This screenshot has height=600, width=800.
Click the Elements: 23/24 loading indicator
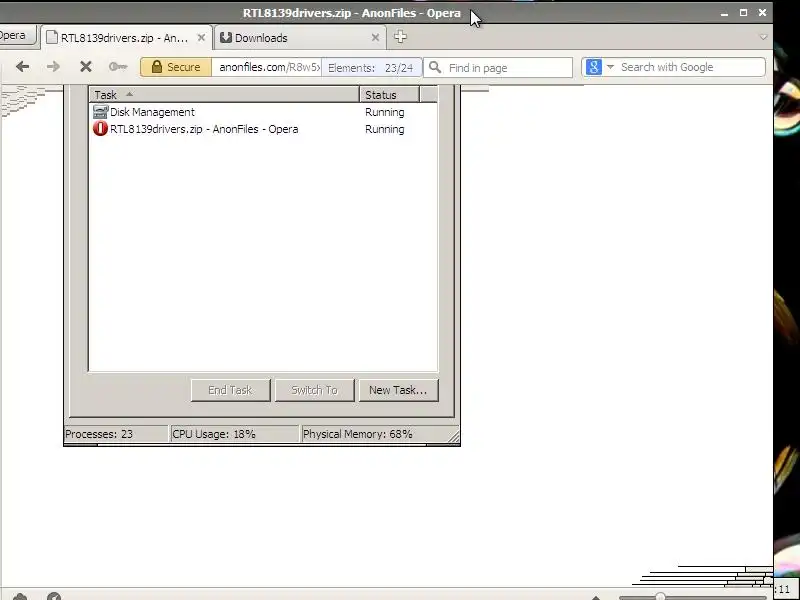[371, 68]
